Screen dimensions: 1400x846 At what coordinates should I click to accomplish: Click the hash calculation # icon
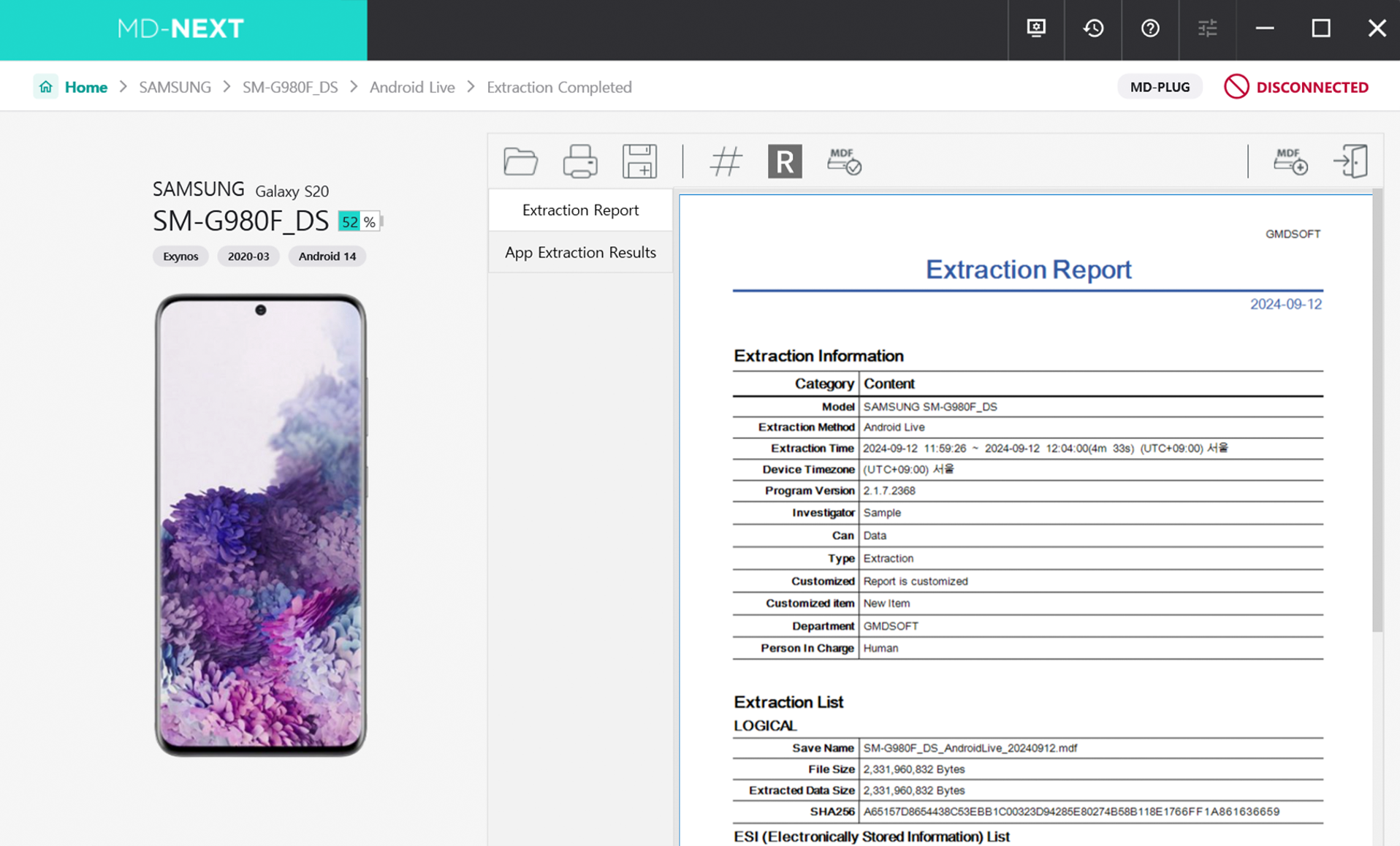point(726,161)
